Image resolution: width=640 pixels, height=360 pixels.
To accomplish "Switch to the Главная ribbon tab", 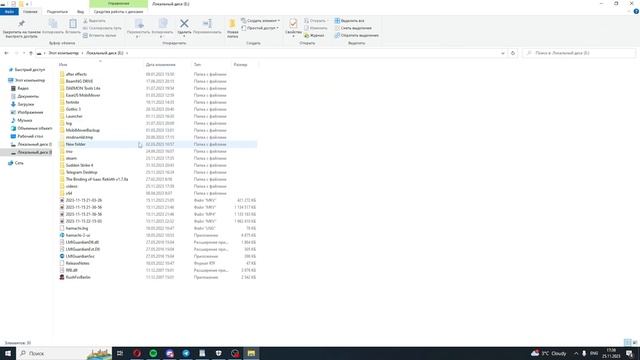I will (x=30, y=12).
